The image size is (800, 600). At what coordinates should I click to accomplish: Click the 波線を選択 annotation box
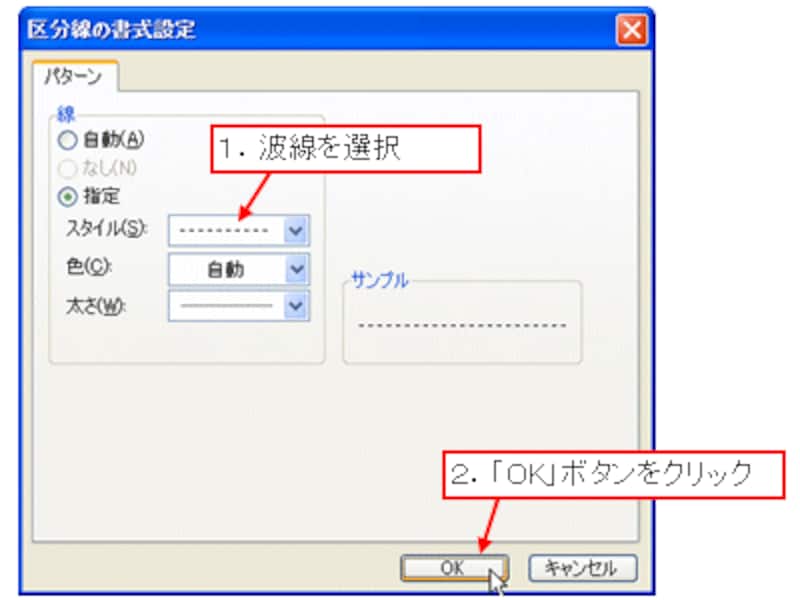pyautogui.click(x=345, y=149)
